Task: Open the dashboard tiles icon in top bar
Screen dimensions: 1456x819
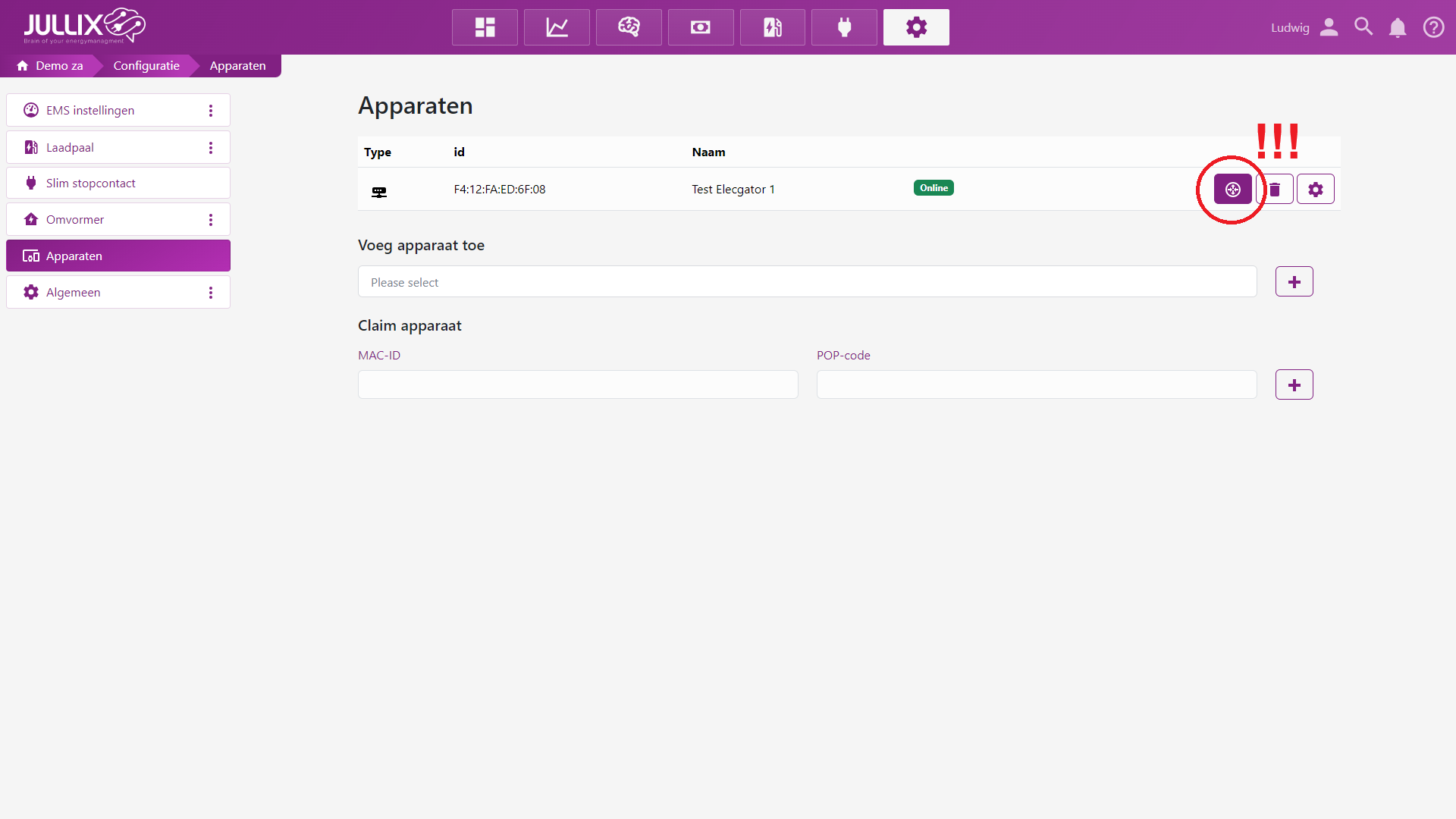Action: (485, 27)
